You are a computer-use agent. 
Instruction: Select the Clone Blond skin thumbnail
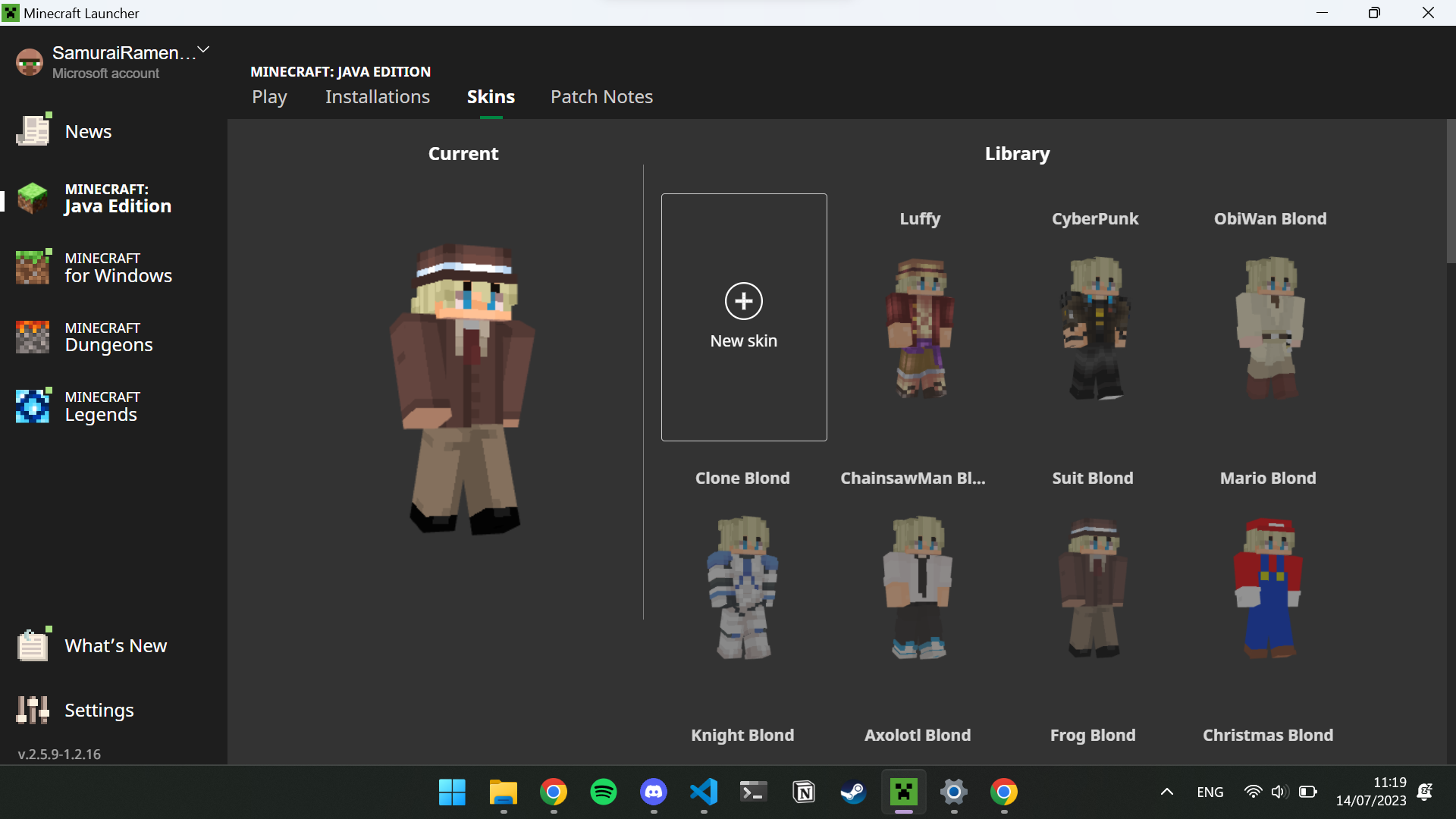click(x=742, y=587)
